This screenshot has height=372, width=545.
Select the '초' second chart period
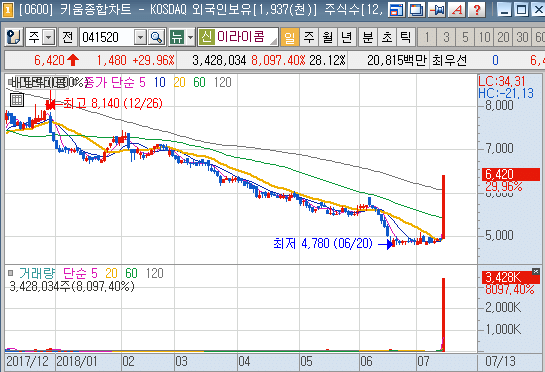click(387, 37)
